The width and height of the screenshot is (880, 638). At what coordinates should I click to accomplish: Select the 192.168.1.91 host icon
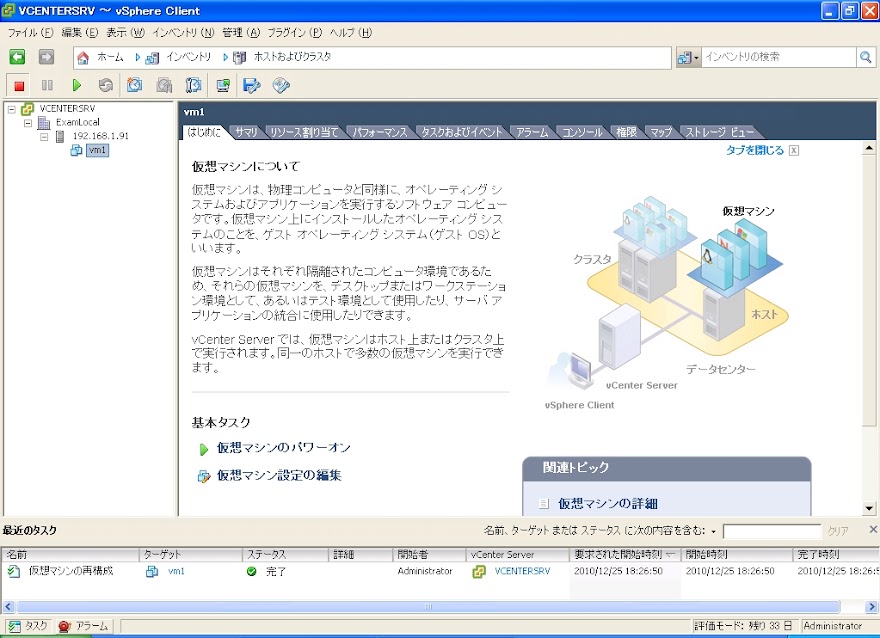pos(60,136)
